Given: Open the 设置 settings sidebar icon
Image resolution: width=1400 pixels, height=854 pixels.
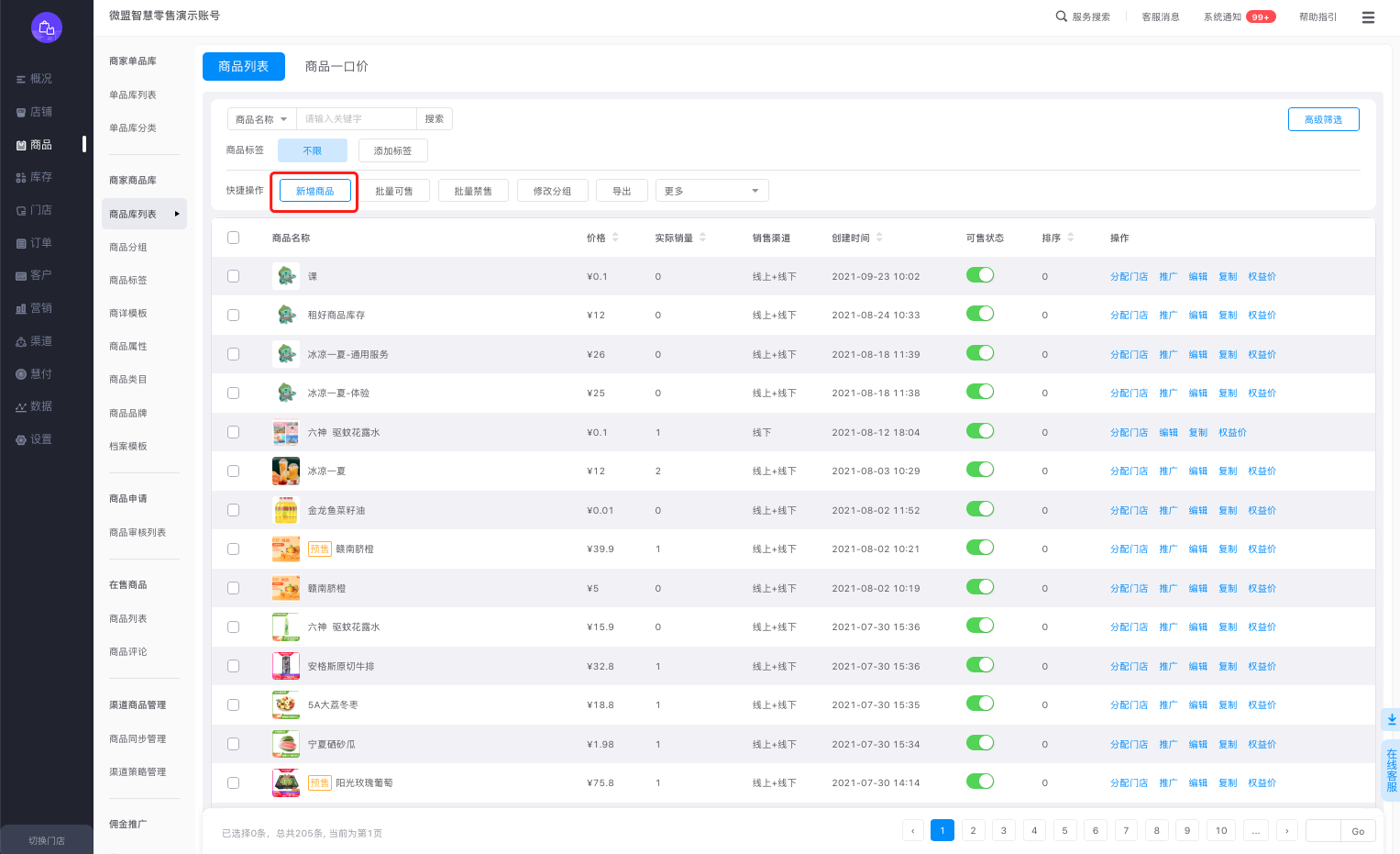Looking at the screenshot, I should pyautogui.click(x=21, y=440).
